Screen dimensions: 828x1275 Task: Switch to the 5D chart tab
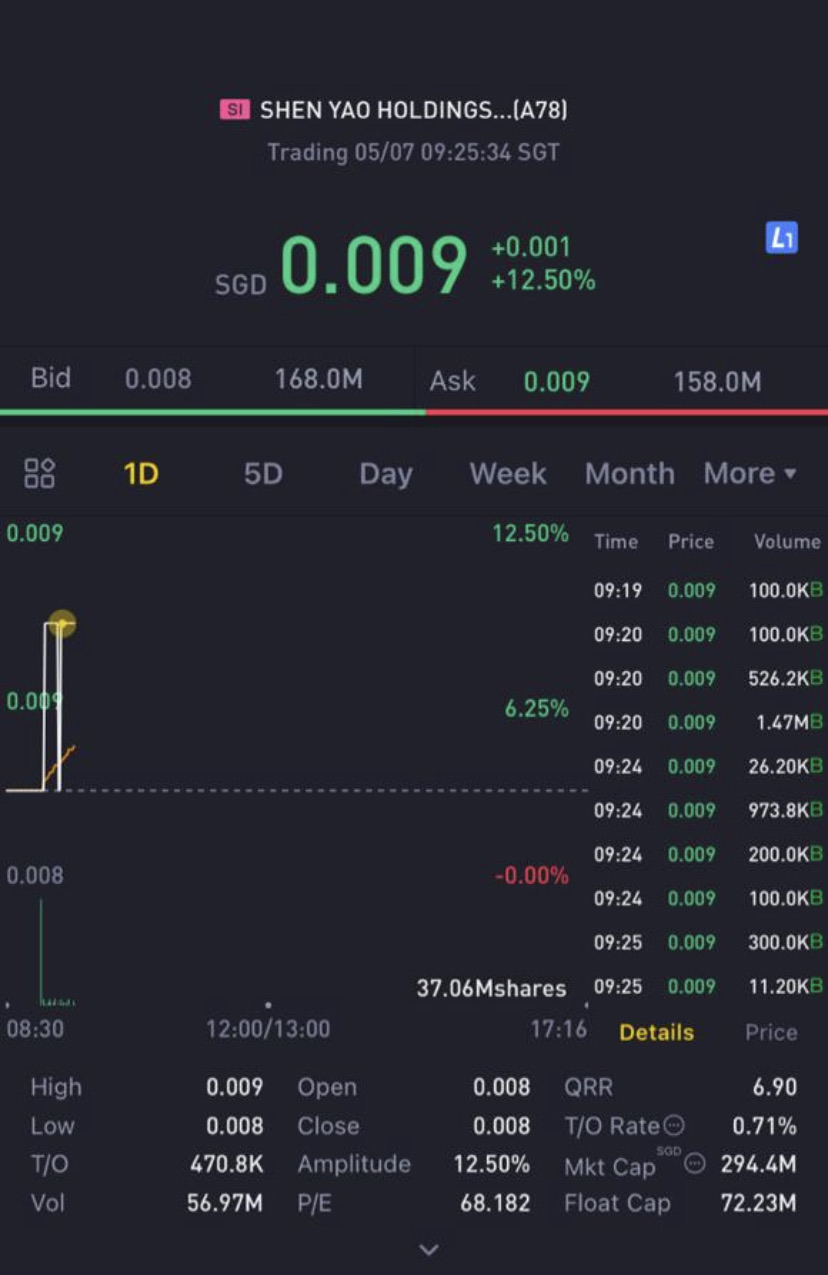tap(263, 473)
